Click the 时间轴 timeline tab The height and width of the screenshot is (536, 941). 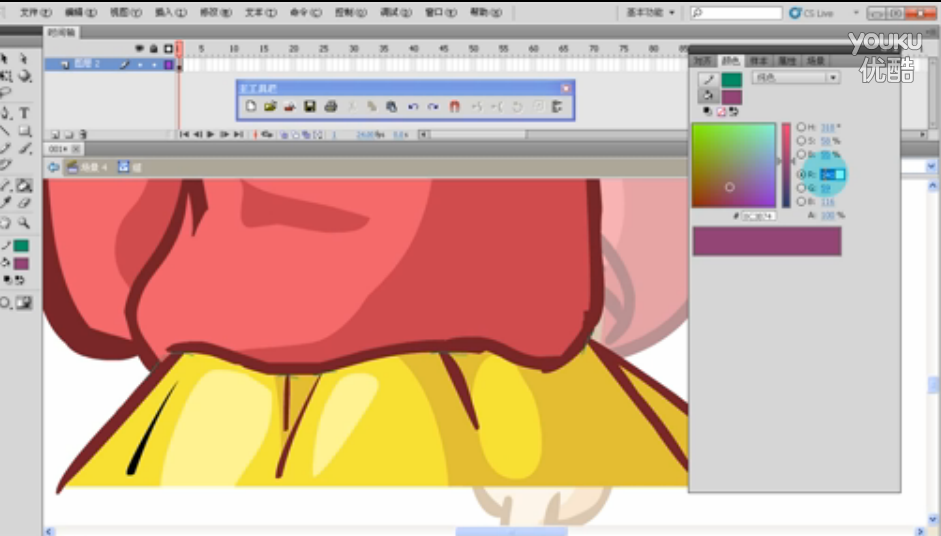tap(62, 32)
